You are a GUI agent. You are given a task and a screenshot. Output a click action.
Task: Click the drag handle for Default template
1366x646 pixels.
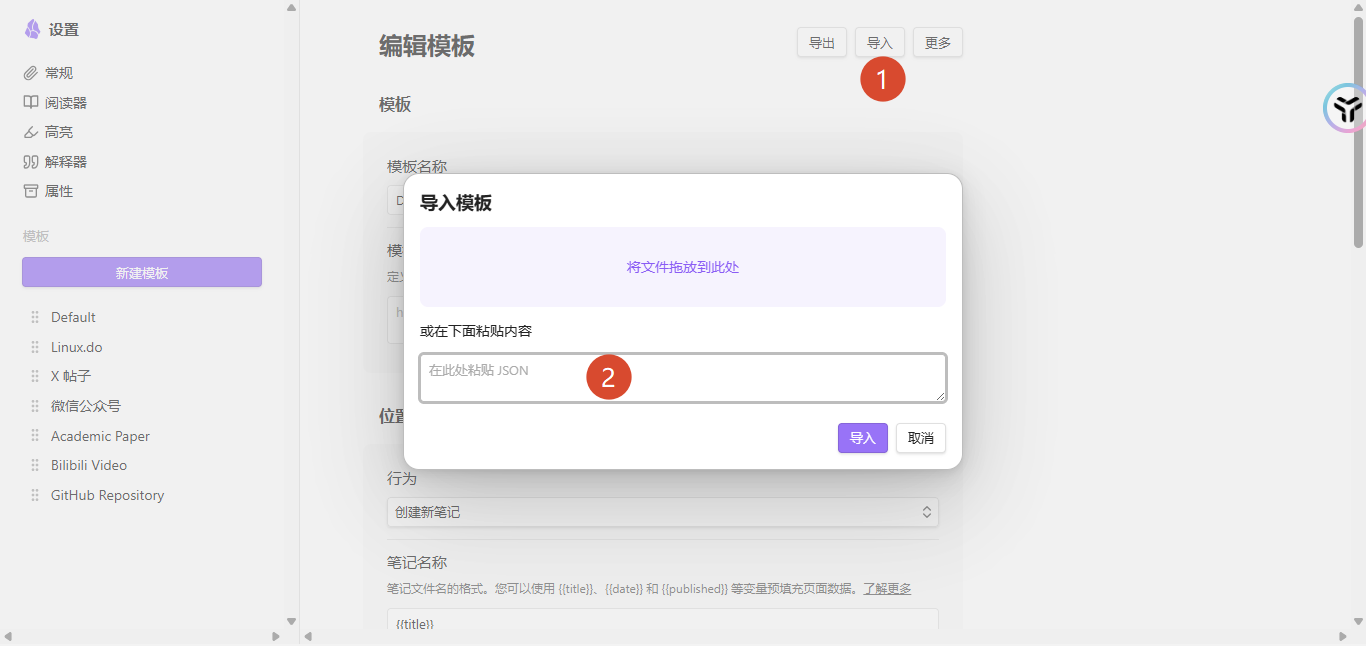tap(35, 317)
